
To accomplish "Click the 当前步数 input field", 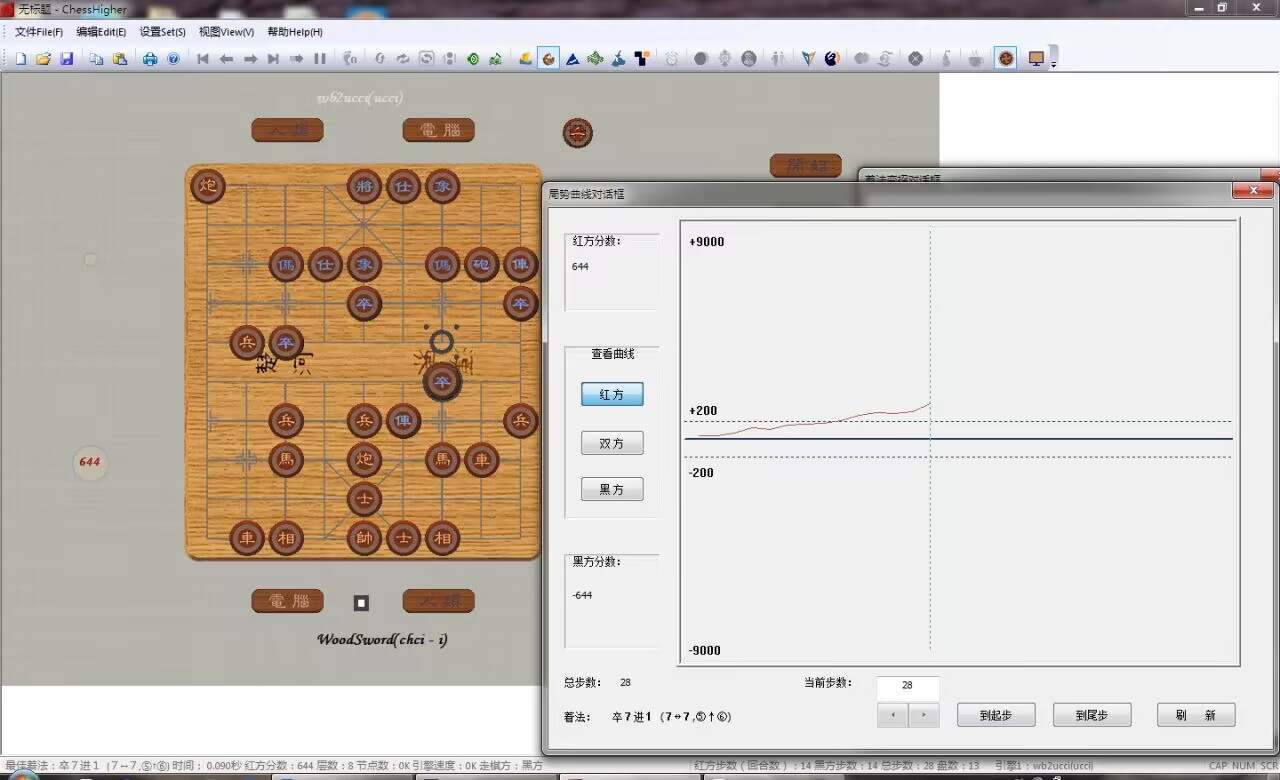I will 907,687.
